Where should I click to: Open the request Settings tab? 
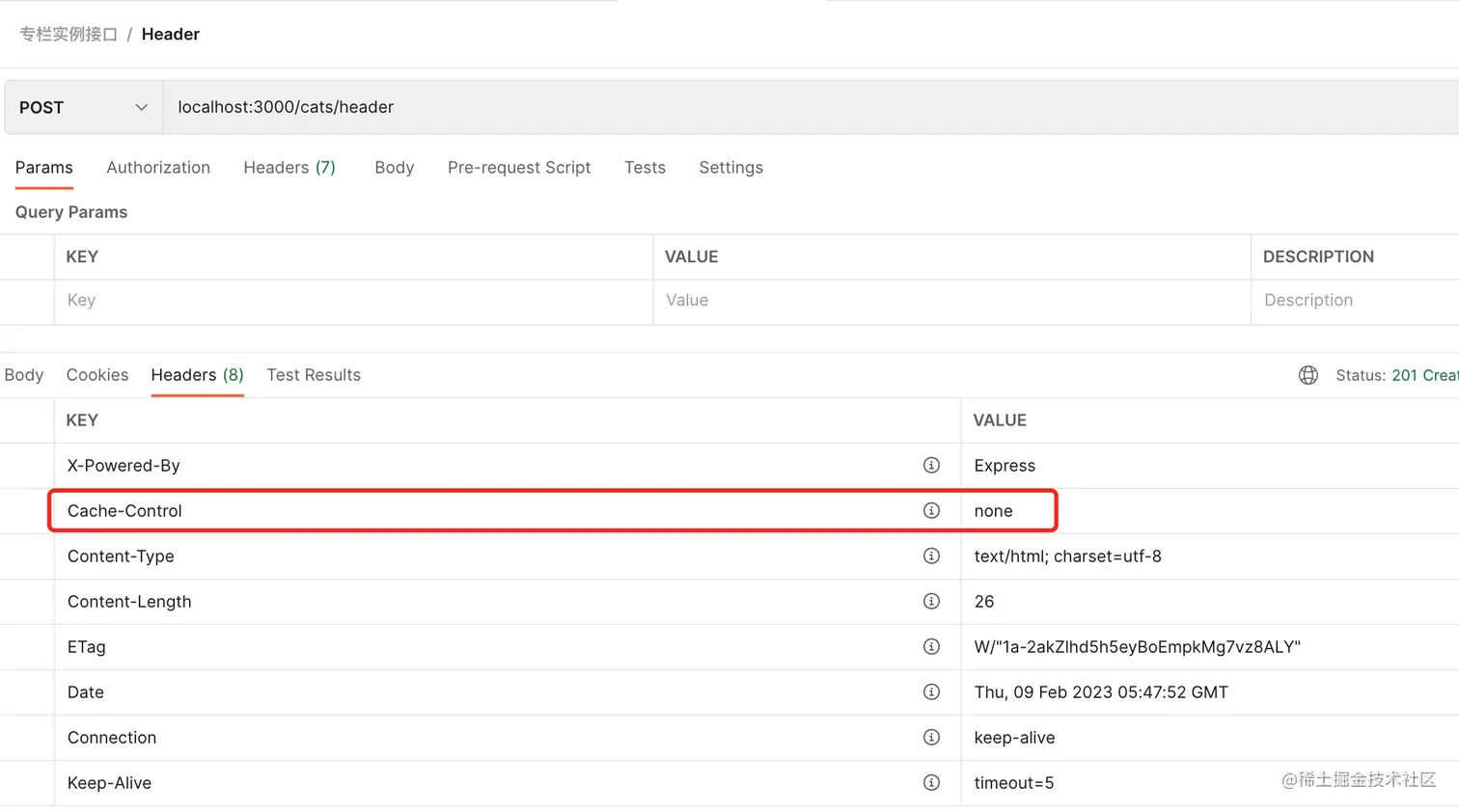[730, 168]
